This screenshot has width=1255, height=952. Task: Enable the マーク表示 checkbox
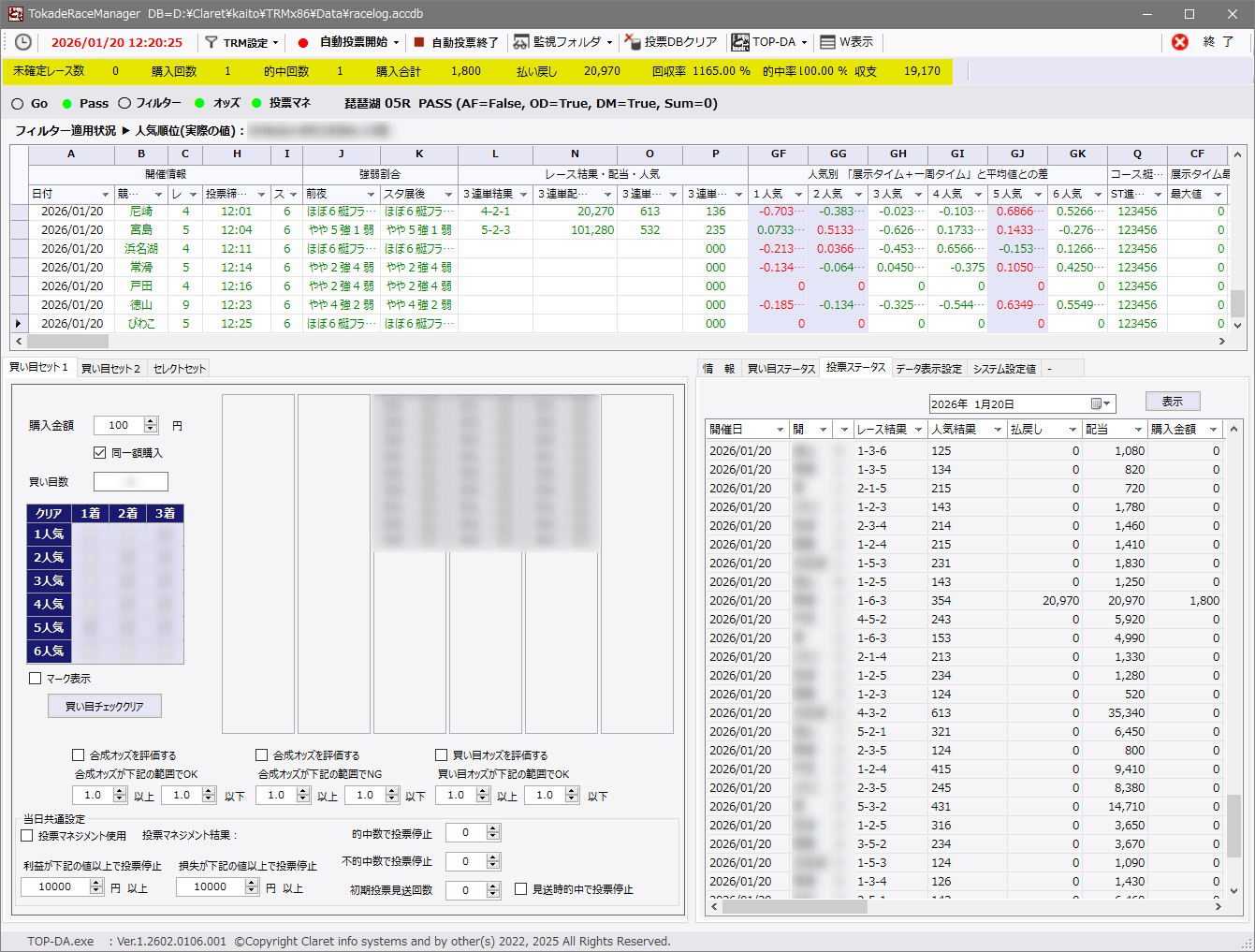(36, 679)
